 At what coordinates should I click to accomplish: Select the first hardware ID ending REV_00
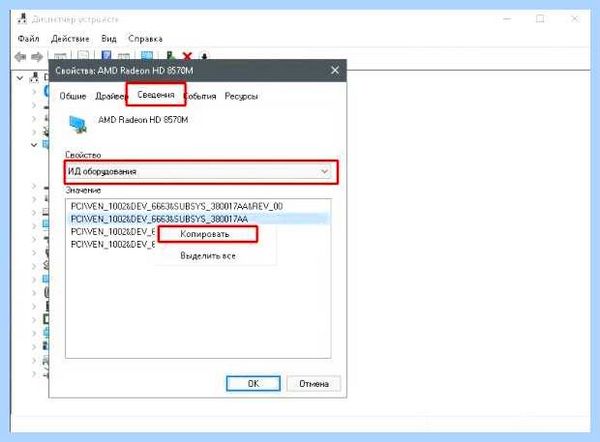point(177,206)
